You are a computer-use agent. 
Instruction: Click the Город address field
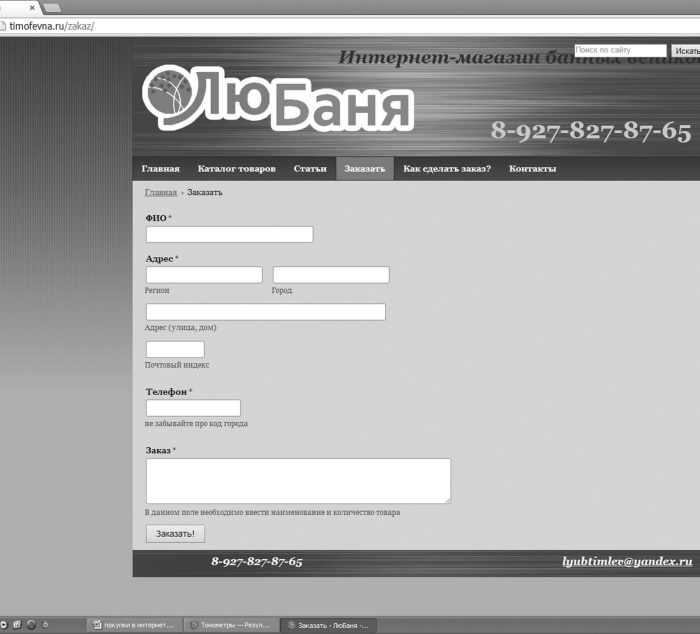coord(331,275)
